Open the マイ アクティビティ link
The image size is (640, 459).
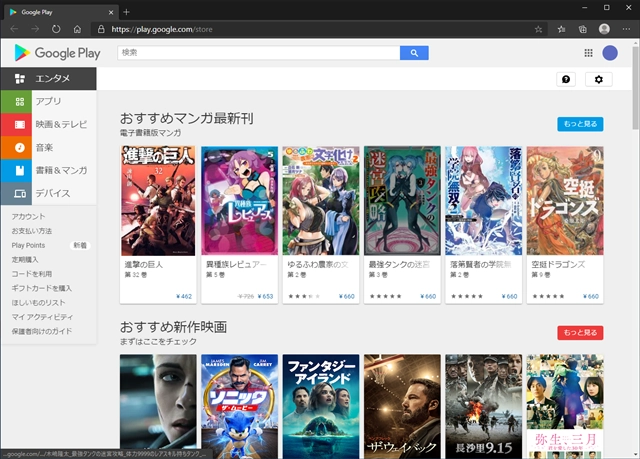42,317
